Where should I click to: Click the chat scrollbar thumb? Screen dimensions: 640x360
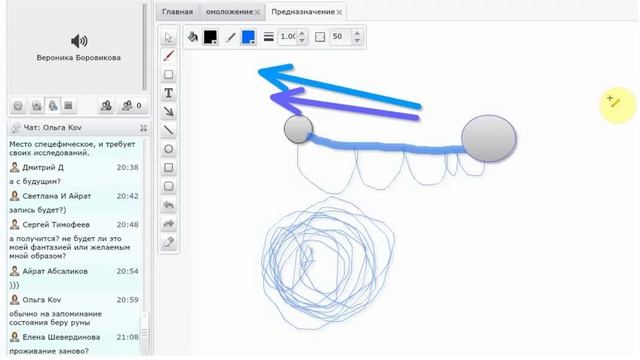[144, 333]
